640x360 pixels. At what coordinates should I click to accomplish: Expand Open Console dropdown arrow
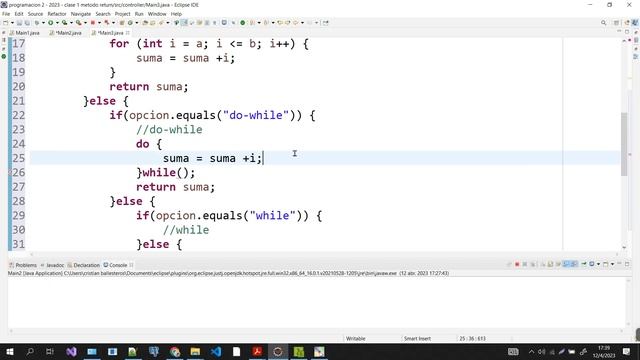612,264
